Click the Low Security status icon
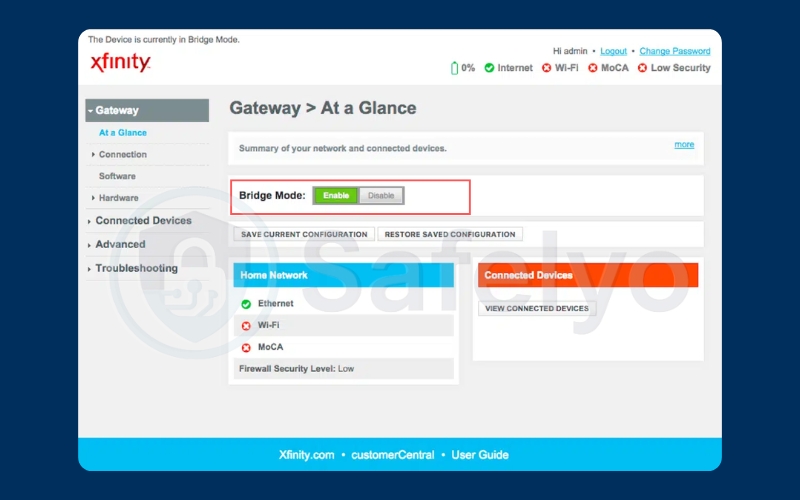 [642, 68]
